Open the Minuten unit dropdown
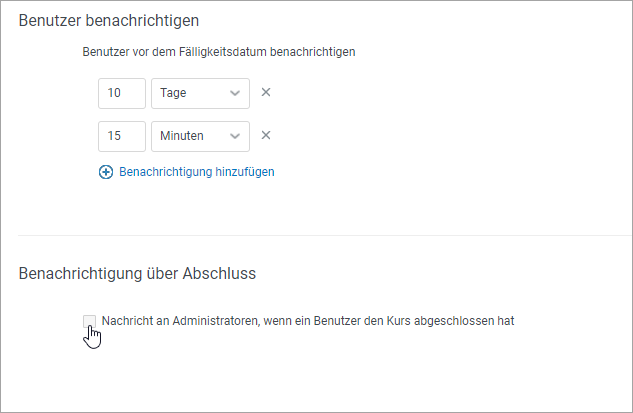This screenshot has width=633, height=413. pos(200,136)
